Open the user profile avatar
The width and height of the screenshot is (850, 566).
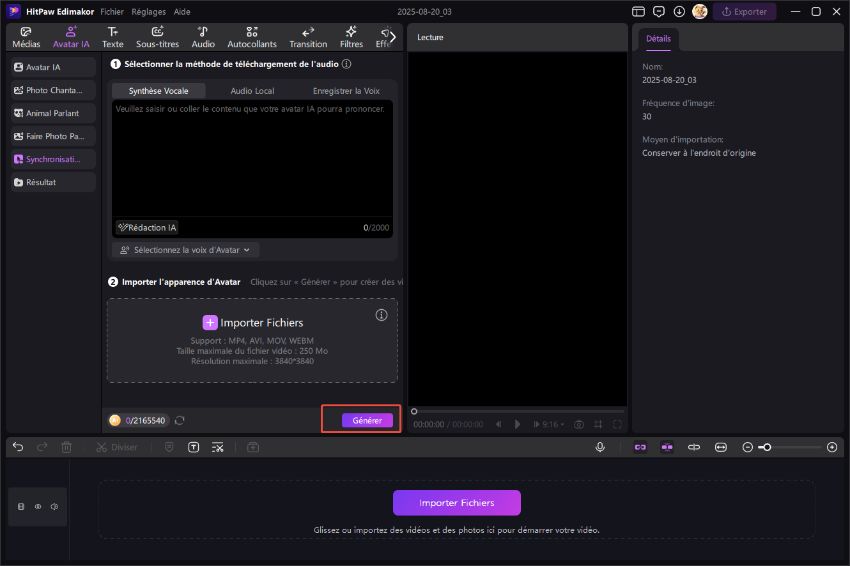(x=700, y=11)
